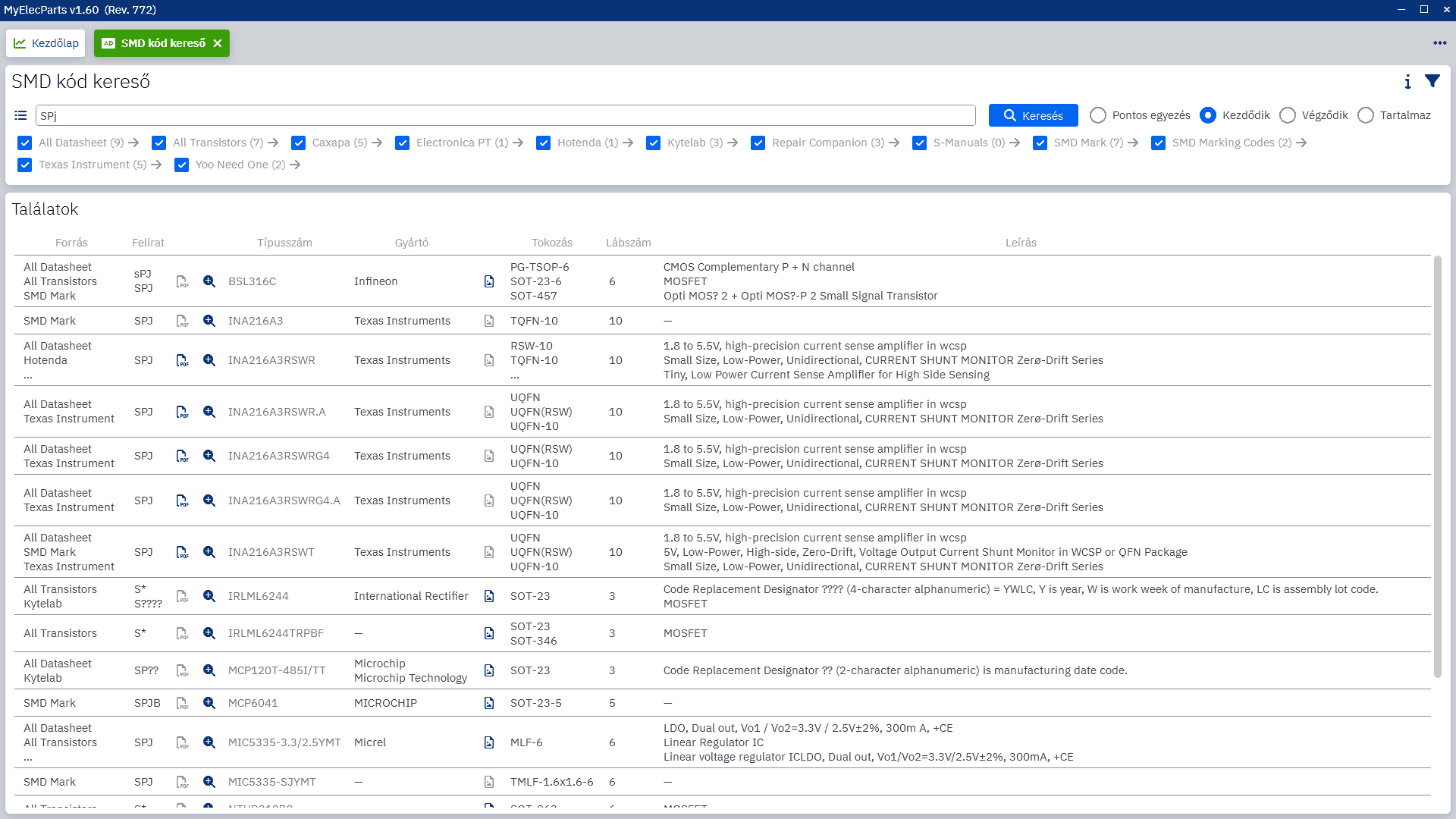Follow arrow beside Texas Instrument (5)
Viewport: 1456px width, 819px height.
pos(156,165)
